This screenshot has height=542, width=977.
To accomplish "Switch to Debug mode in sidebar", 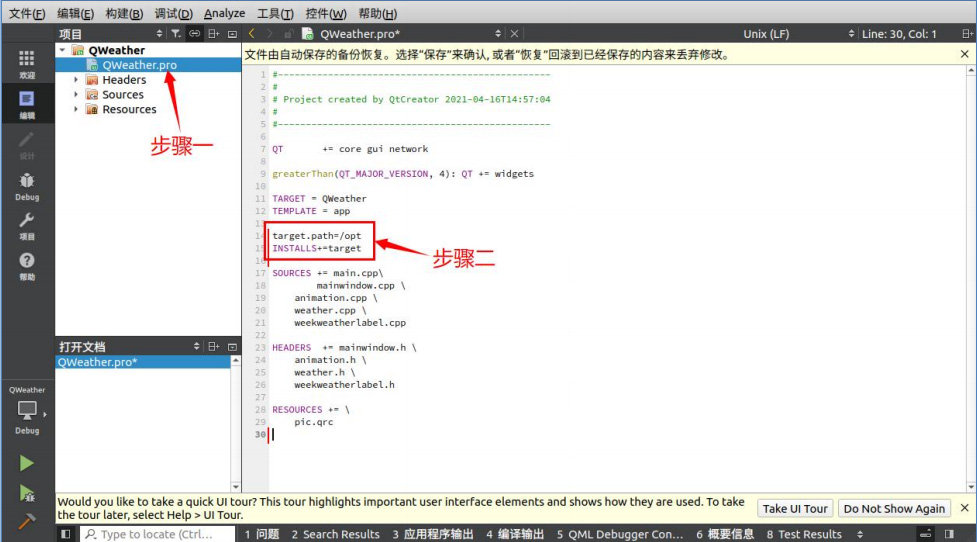I will 27,186.
